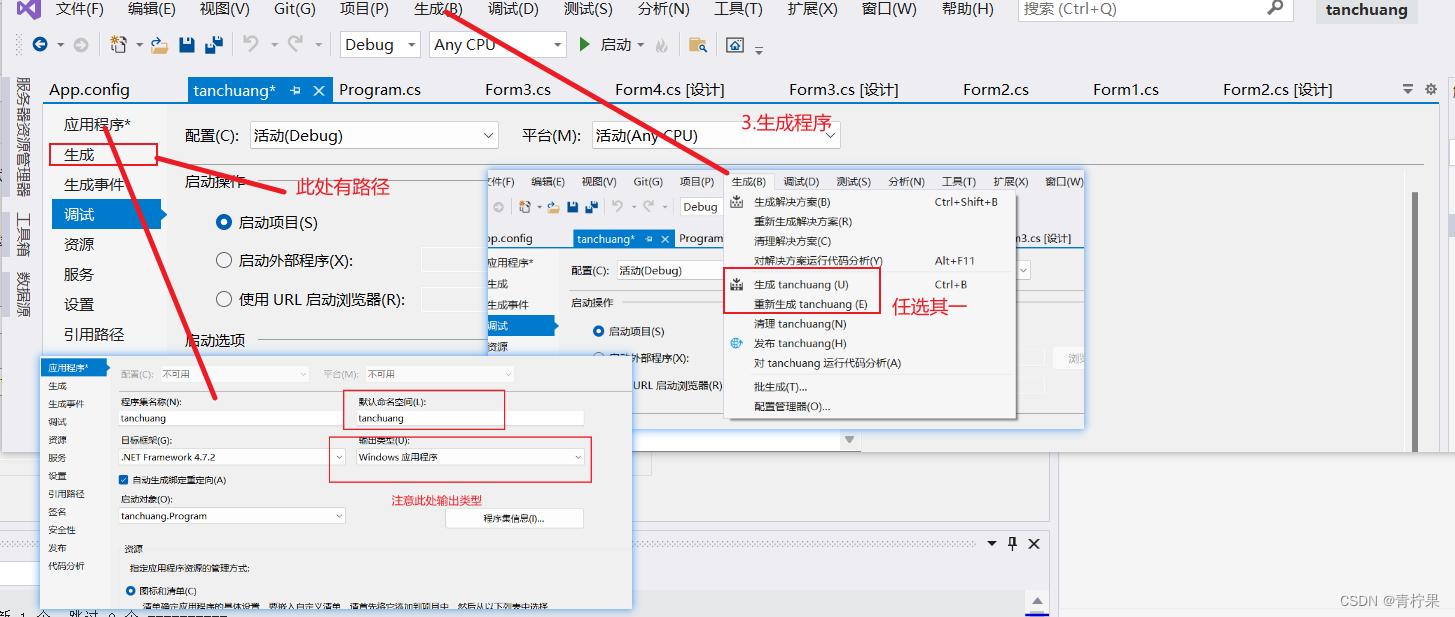This screenshot has width=1455, height=617.
Task: Select 安全性 in the application settings overlay list
Action: click(62, 530)
